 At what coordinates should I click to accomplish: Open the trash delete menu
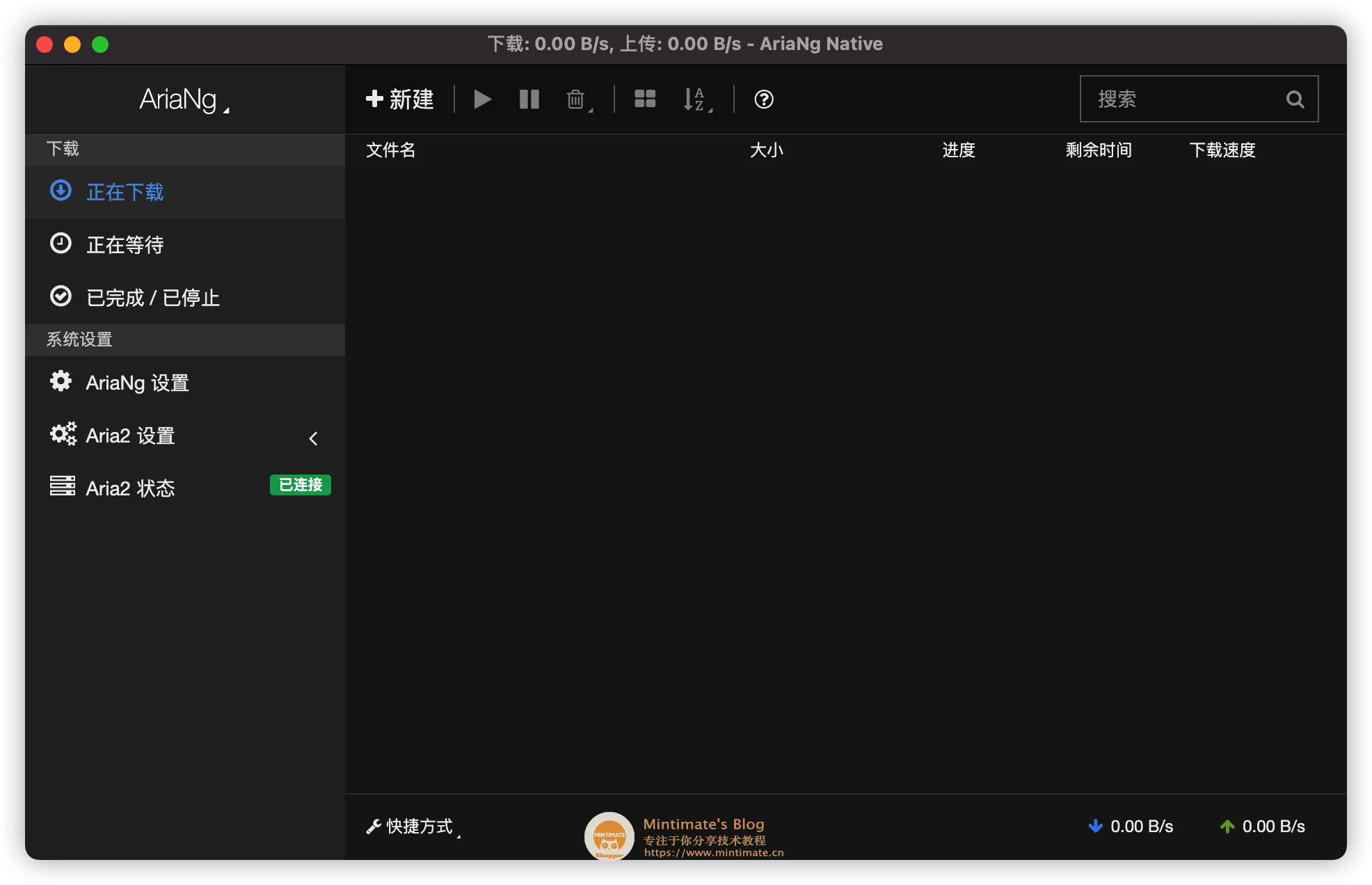pyautogui.click(x=580, y=99)
